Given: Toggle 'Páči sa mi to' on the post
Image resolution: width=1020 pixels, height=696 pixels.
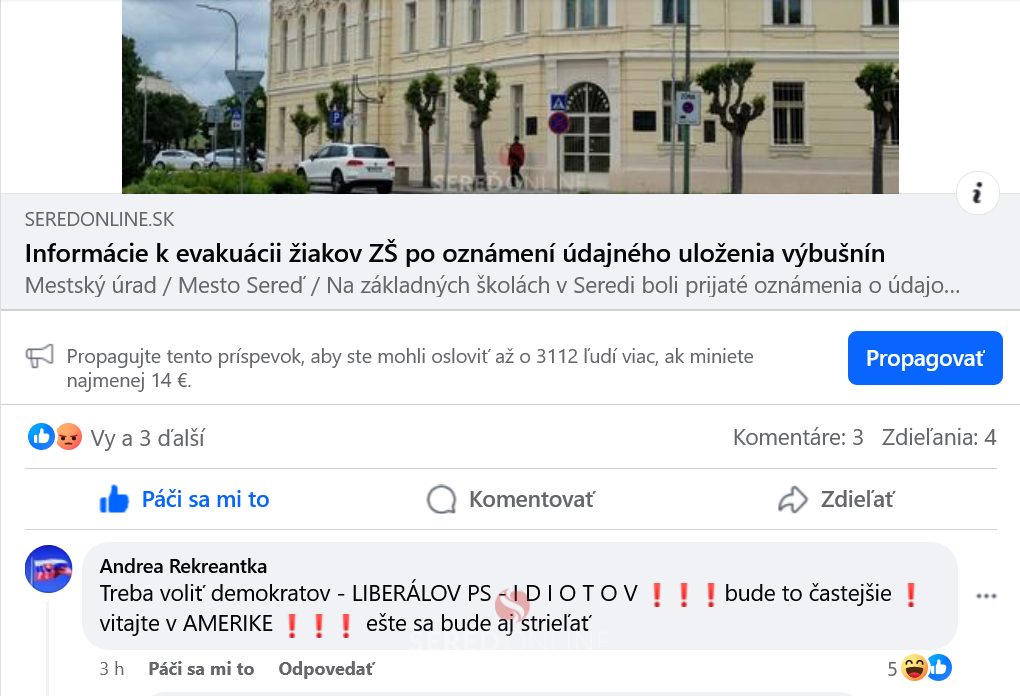Looking at the screenshot, I should click(x=184, y=500).
